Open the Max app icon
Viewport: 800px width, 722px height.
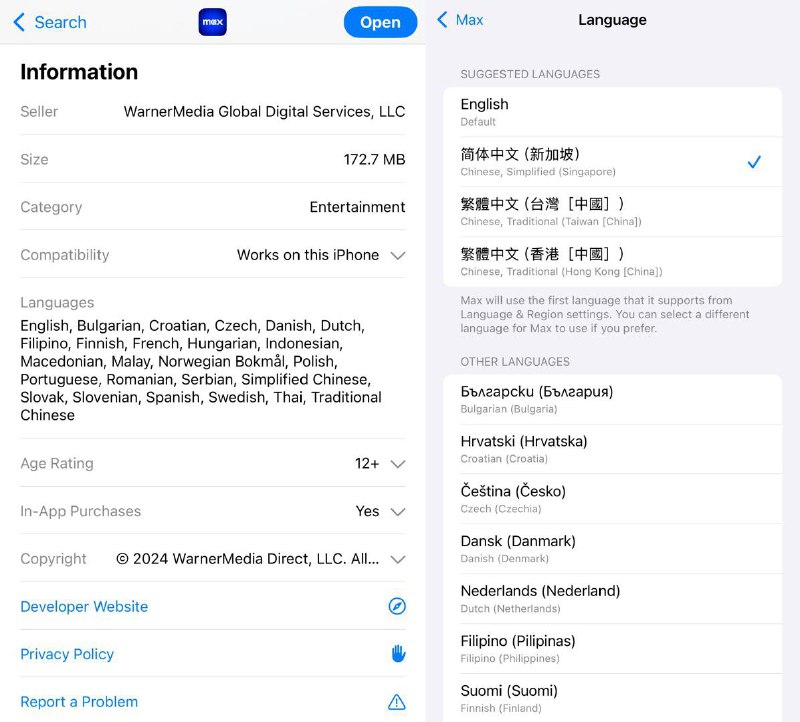(212, 22)
